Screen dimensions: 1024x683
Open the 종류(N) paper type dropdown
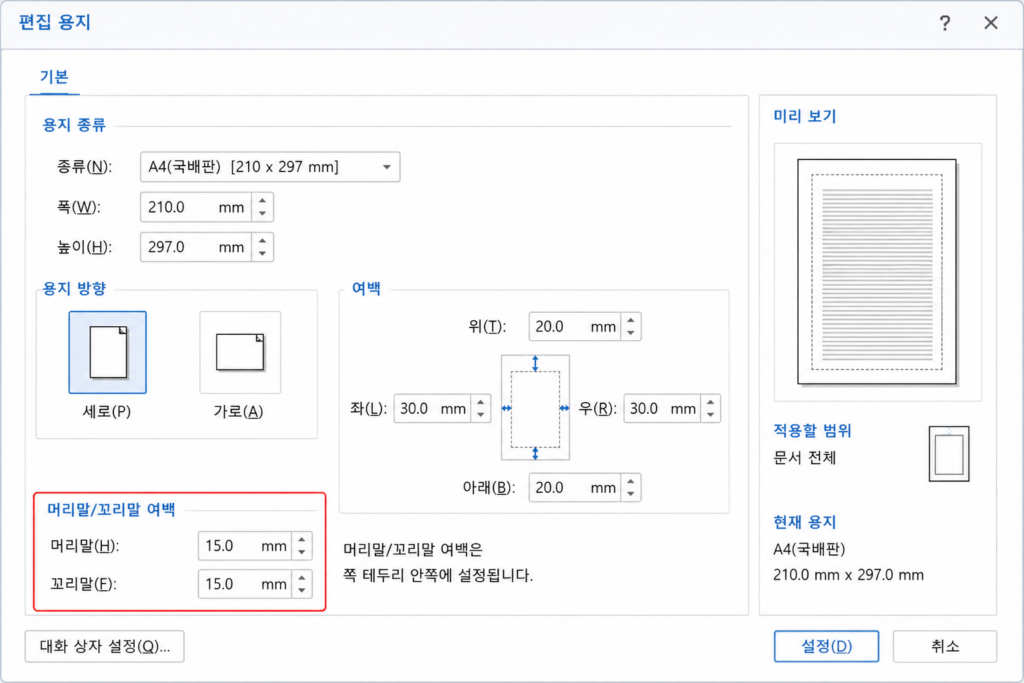[270, 167]
